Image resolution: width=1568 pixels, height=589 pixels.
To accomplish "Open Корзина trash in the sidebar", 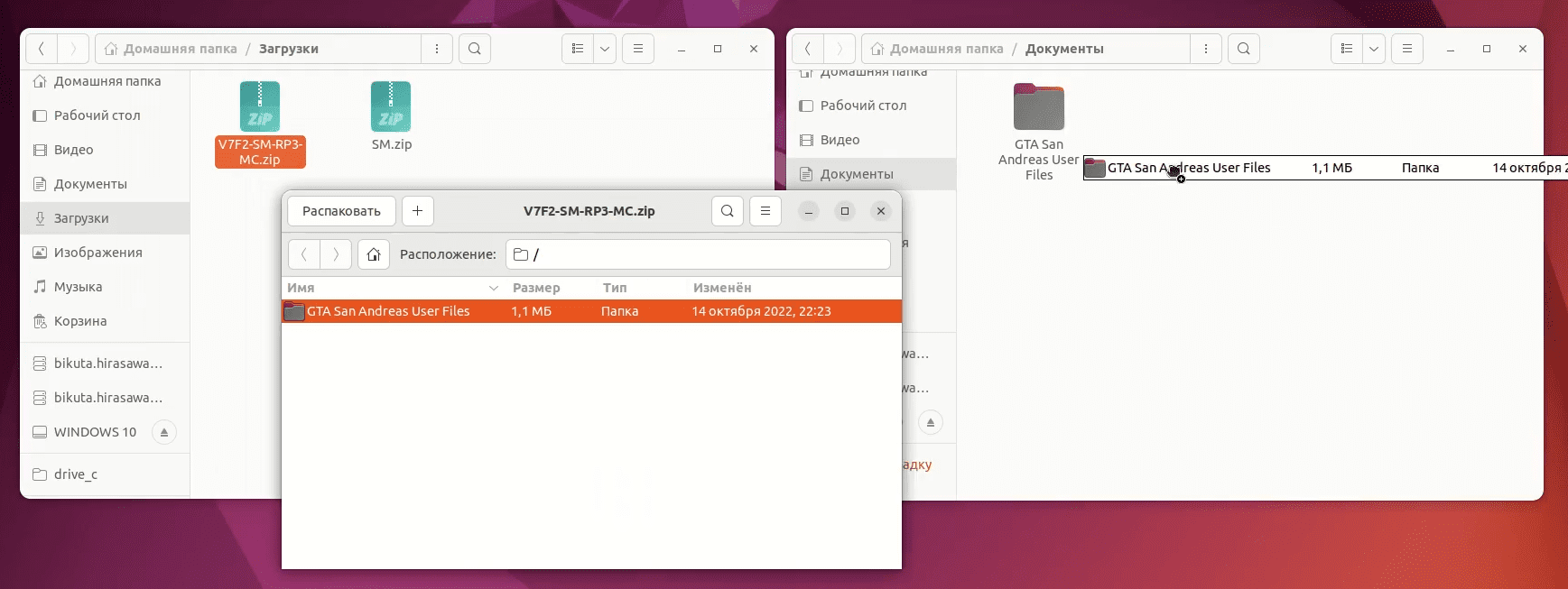I will pos(105,321).
